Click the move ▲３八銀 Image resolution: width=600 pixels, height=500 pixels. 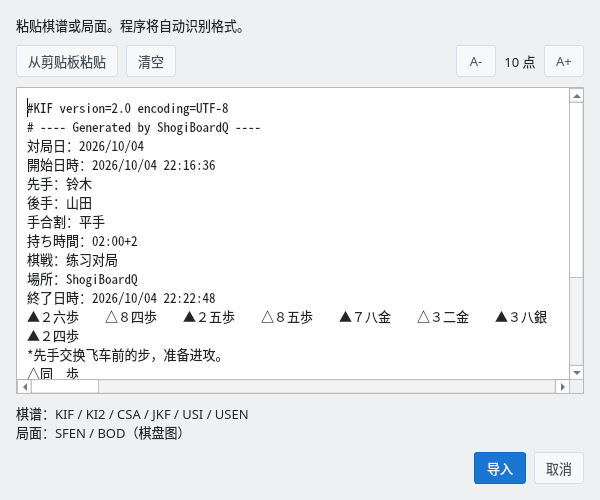coord(522,317)
